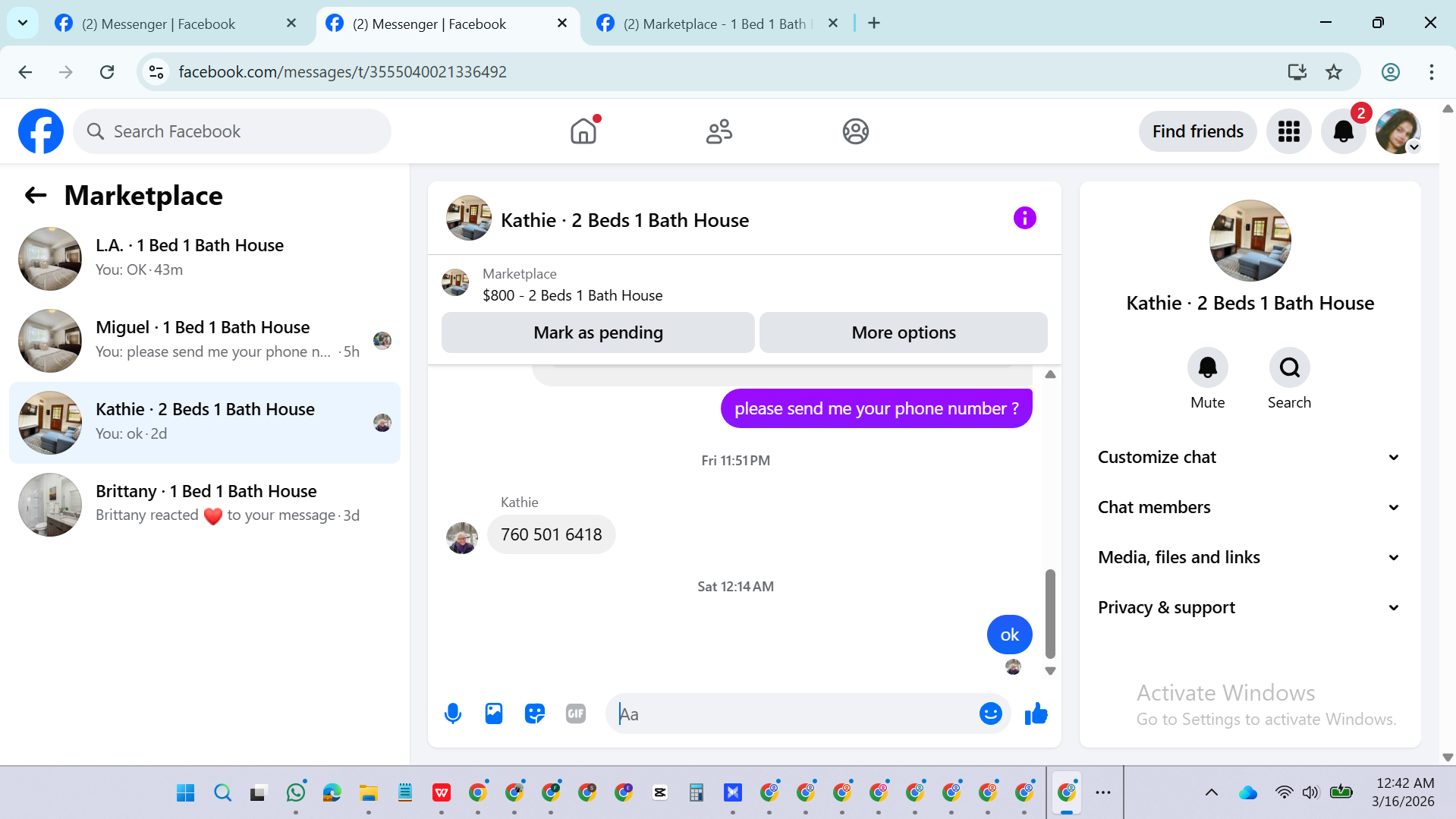
Task: Click Kathie's large profile thumbnail
Action: 1250,241
